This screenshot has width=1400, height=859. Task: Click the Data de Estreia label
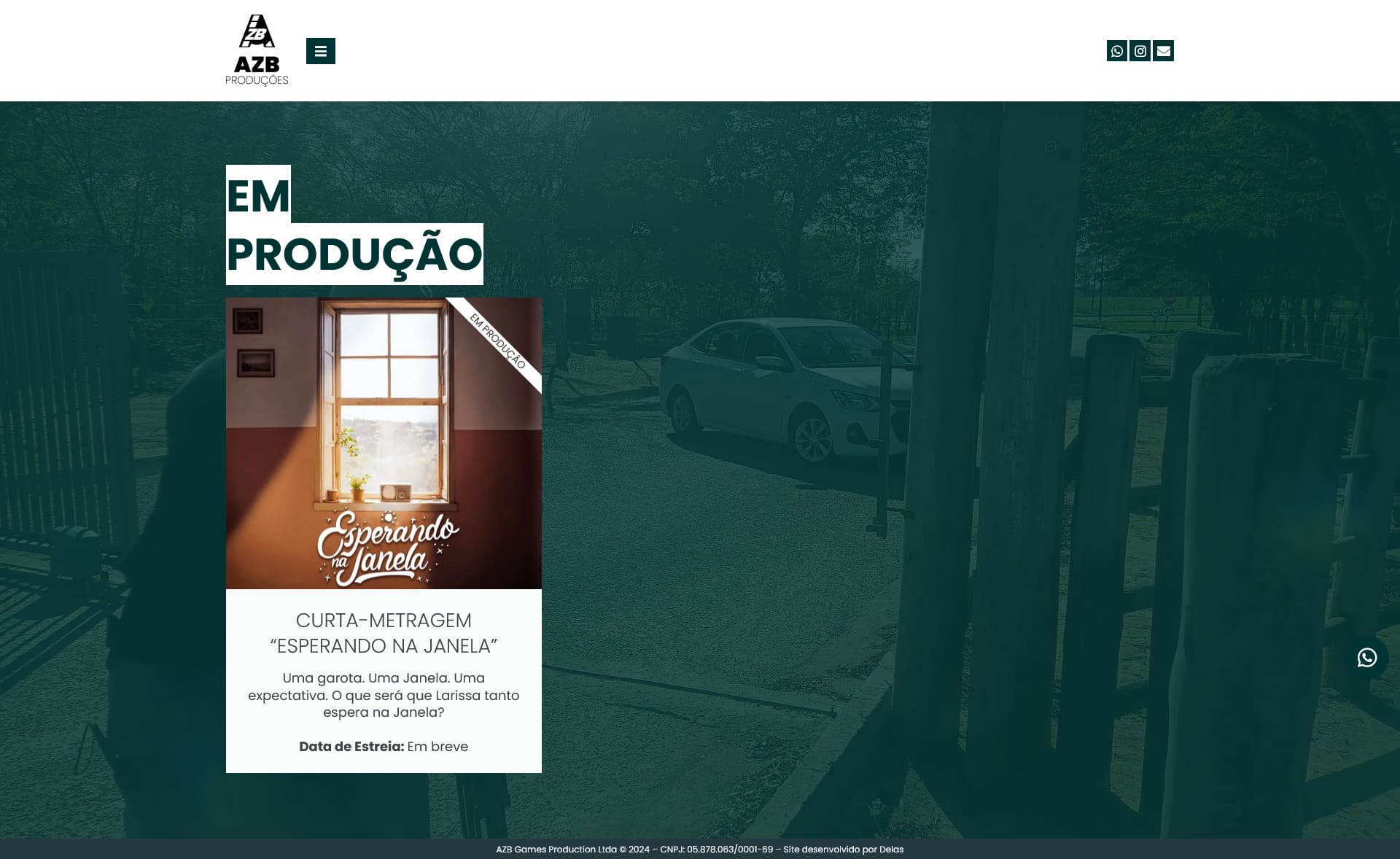351,747
